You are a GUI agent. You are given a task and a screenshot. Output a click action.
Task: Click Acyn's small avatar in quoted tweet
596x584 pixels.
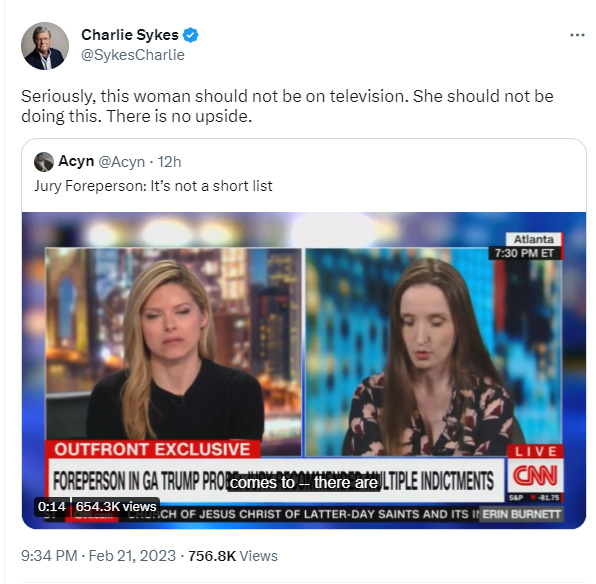point(44,162)
